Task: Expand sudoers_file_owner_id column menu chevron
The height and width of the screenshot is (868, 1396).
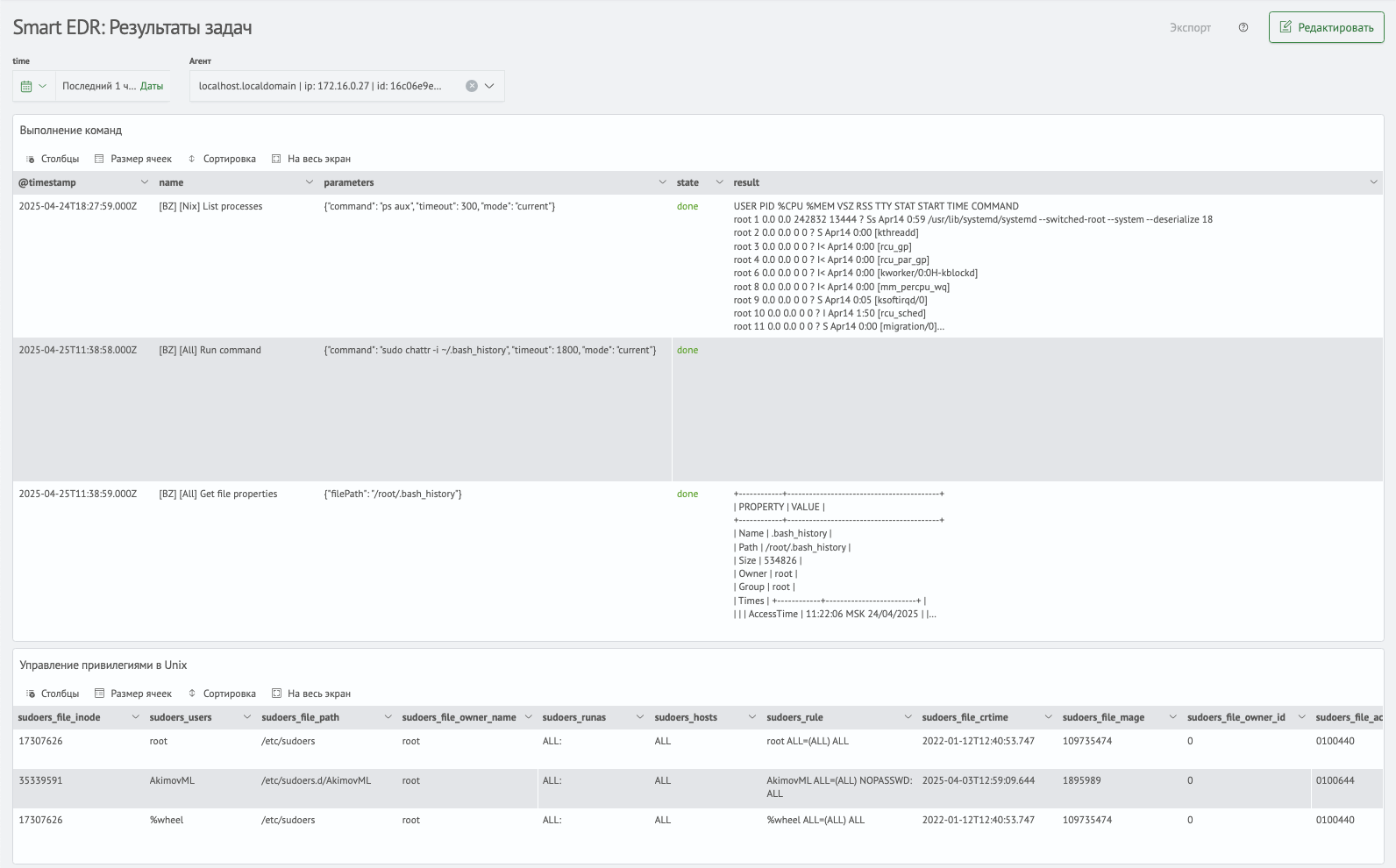Action: pos(1301,717)
